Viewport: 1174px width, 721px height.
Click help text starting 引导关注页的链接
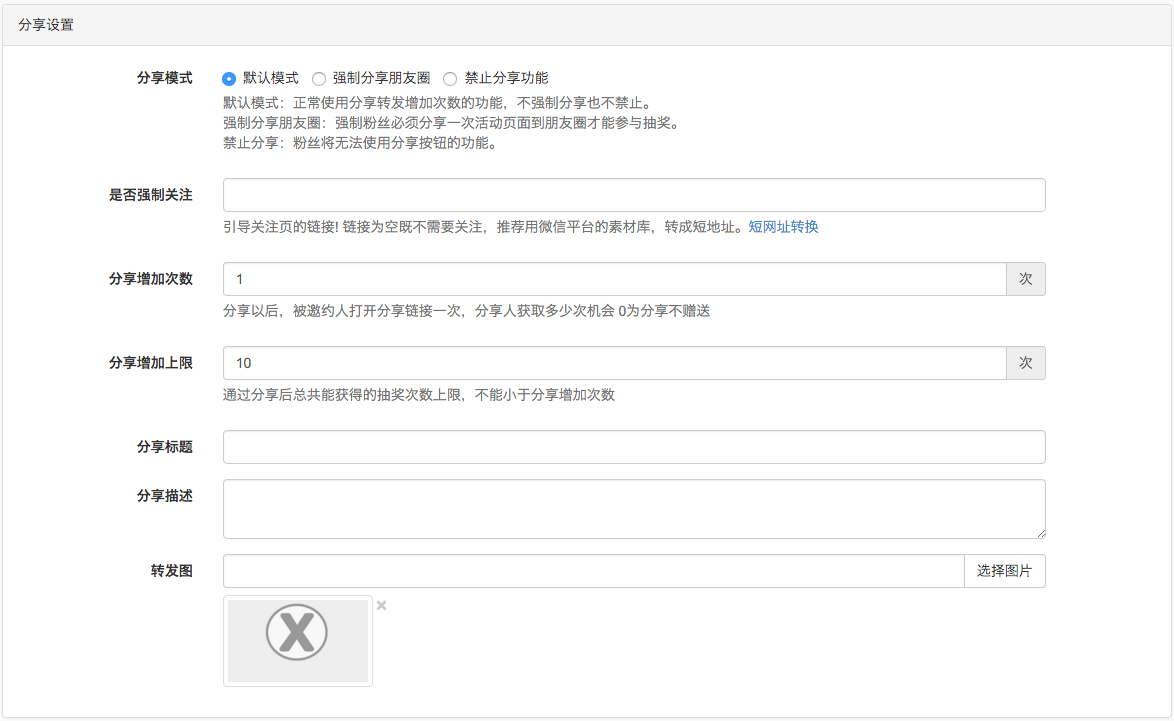click(485, 227)
